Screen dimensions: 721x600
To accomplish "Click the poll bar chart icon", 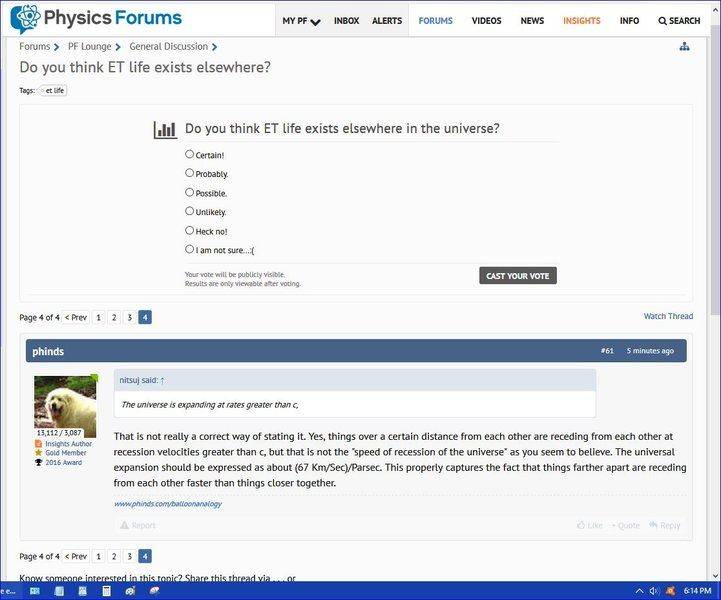I will pos(165,130).
